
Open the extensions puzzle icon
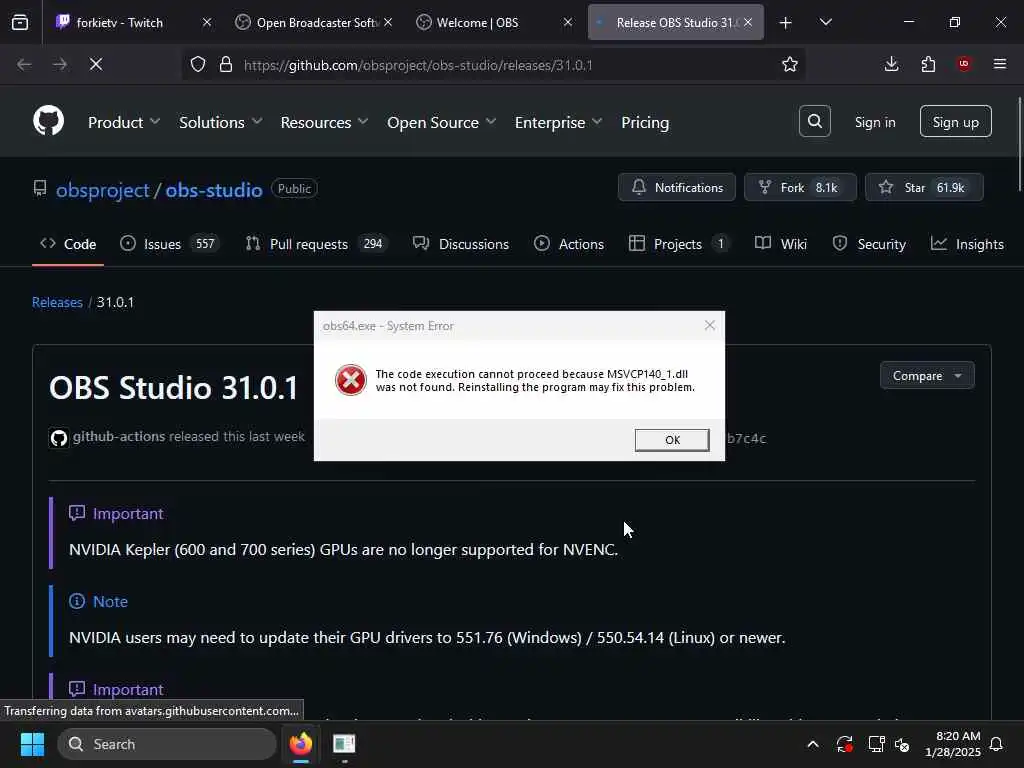point(928,64)
